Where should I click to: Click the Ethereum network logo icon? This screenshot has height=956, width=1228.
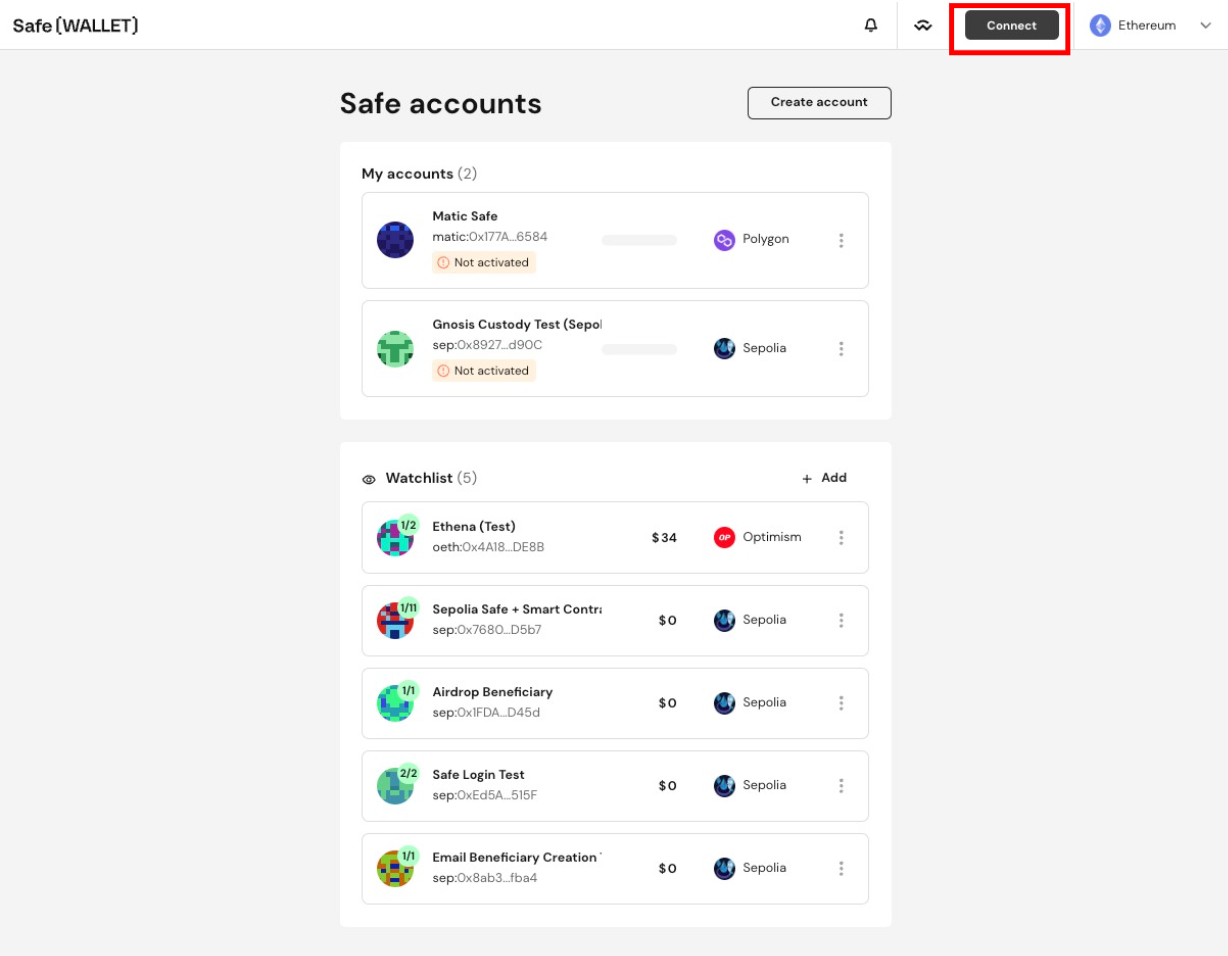click(x=1100, y=25)
